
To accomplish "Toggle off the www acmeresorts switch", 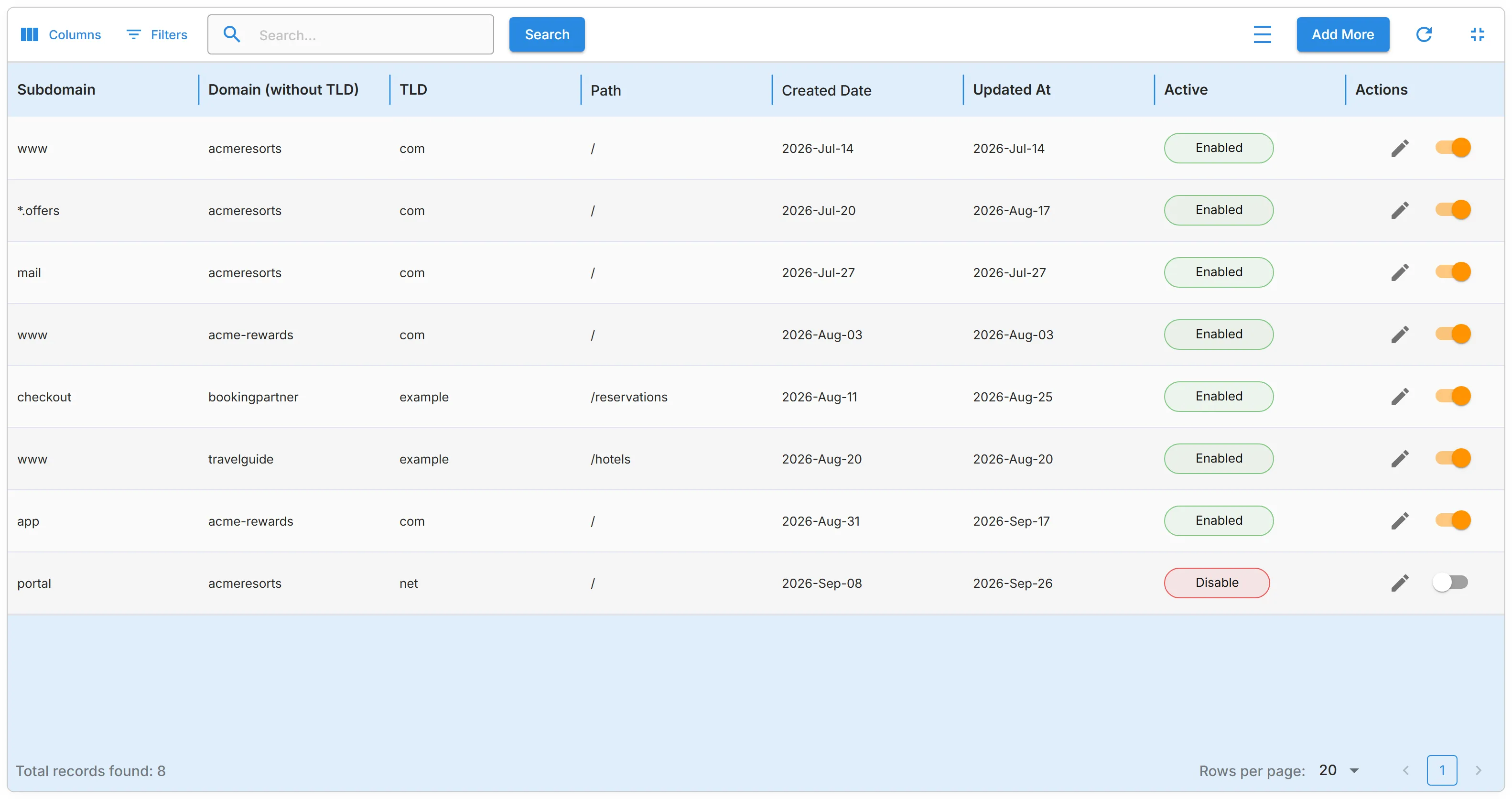I will (x=1452, y=147).
